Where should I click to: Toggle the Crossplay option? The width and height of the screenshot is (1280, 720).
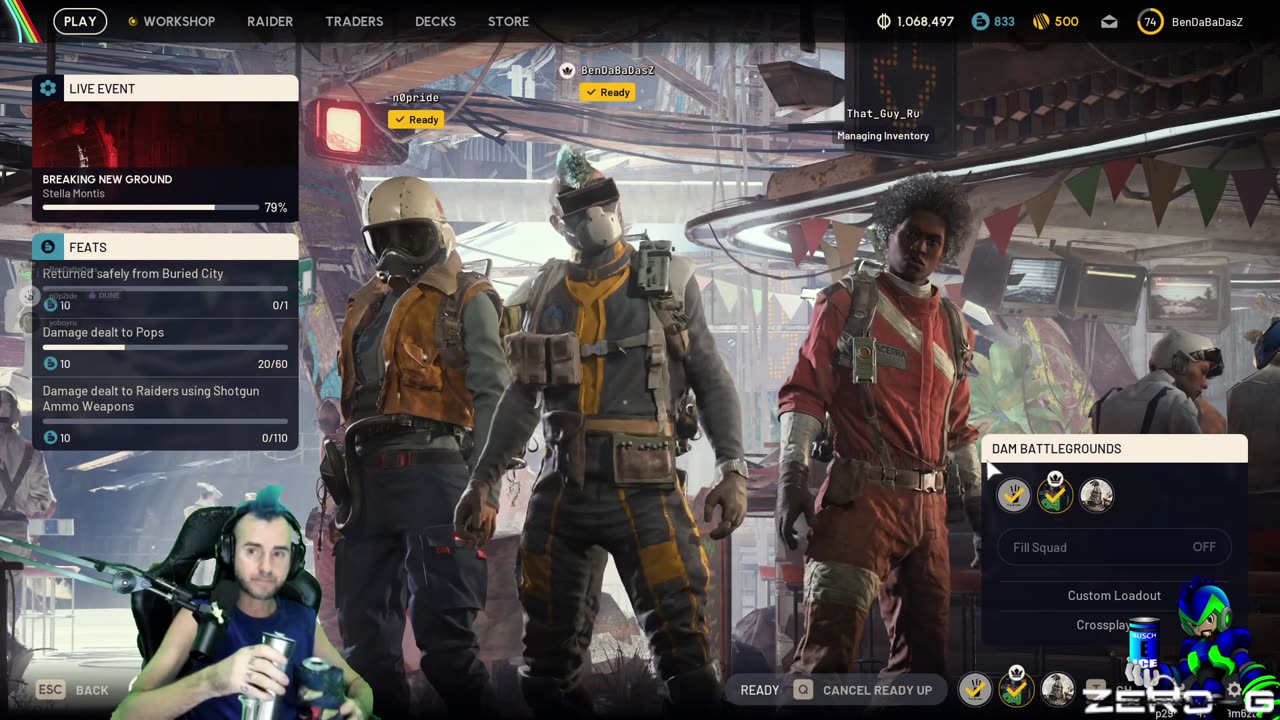1103,625
